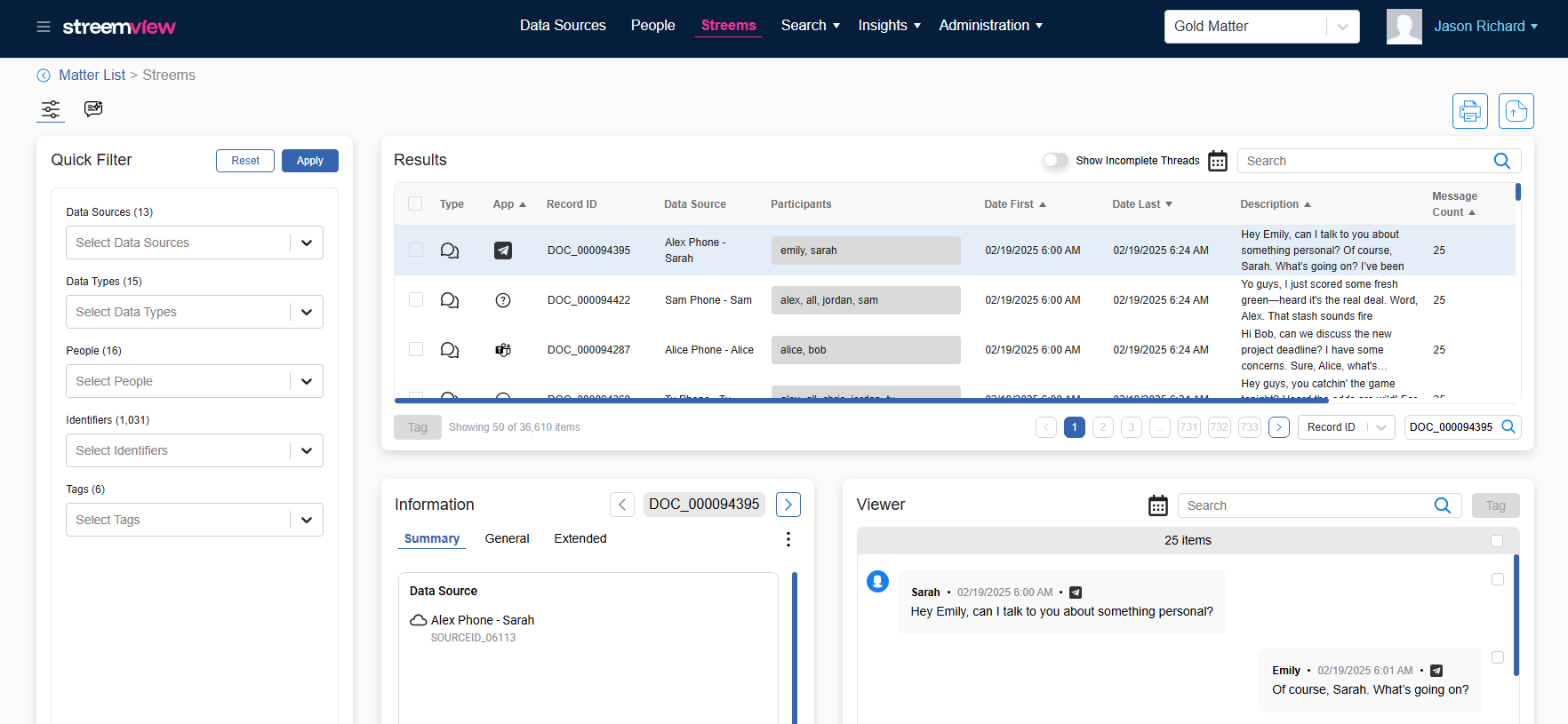The image size is (1568, 724).
Task: Expand the Select People dropdown
Action: [307, 381]
